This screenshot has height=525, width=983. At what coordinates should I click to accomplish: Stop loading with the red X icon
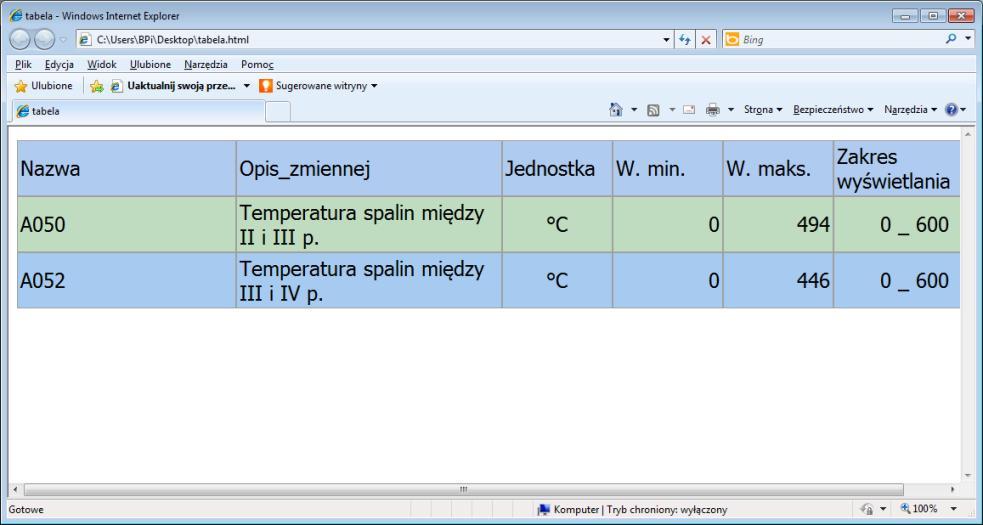point(706,40)
